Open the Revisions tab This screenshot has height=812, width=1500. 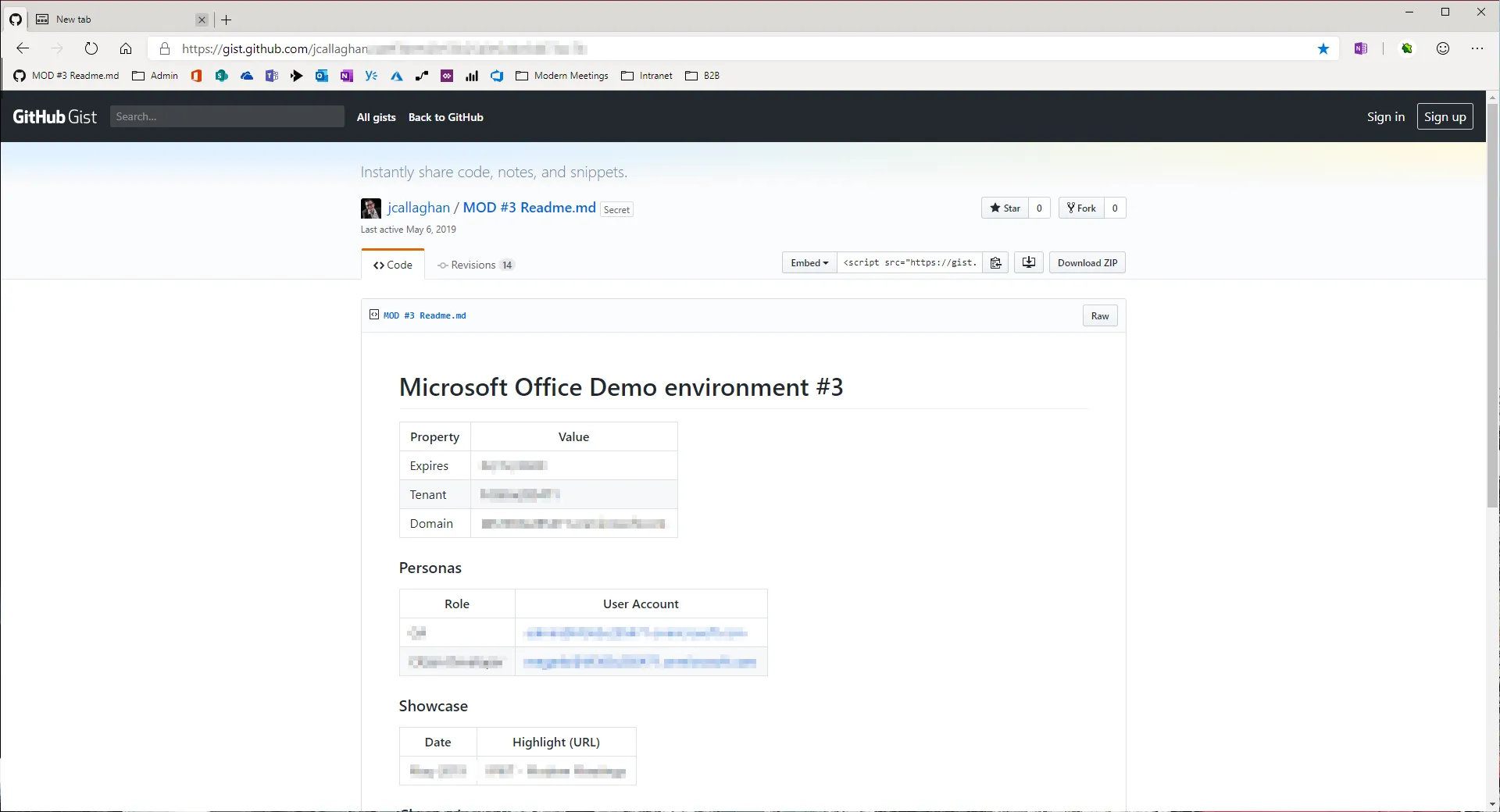[475, 265]
